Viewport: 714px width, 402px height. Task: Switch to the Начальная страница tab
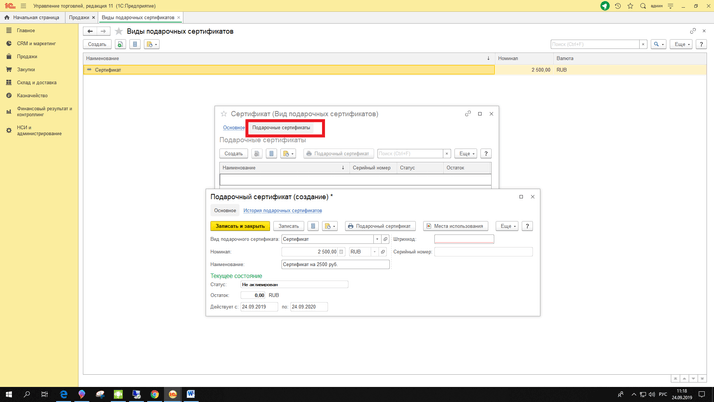click(35, 17)
